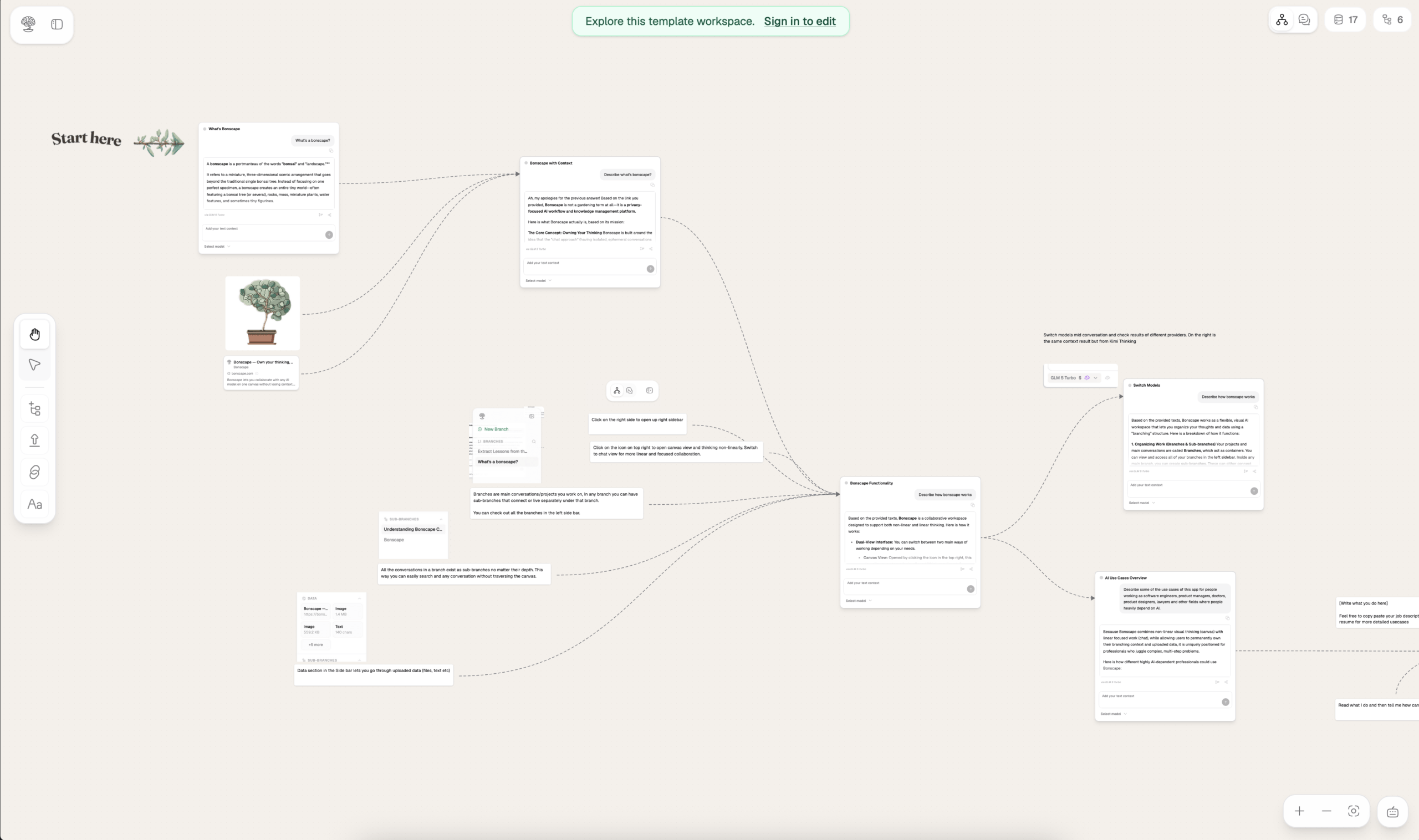Share the What's Bonscape card response
The image size is (1419, 840).
tap(330, 215)
